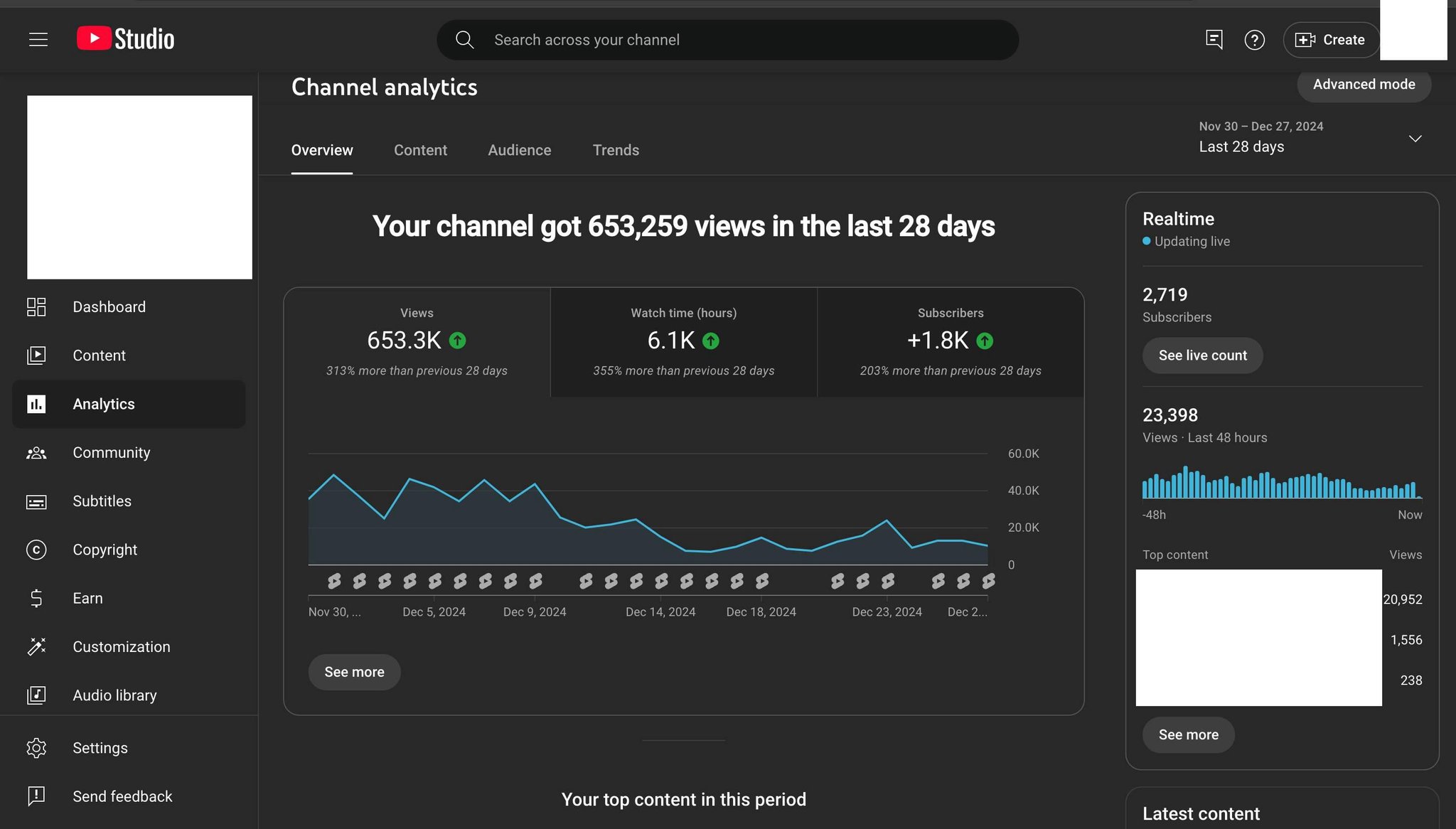This screenshot has height=829, width=1456.
Task: Click the 23,398 views last 48 hours
Action: (x=1170, y=415)
